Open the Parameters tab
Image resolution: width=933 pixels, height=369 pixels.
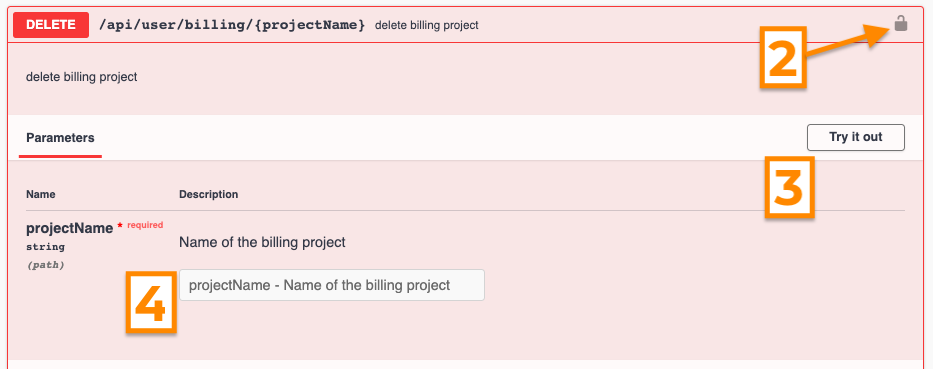[x=60, y=137]
